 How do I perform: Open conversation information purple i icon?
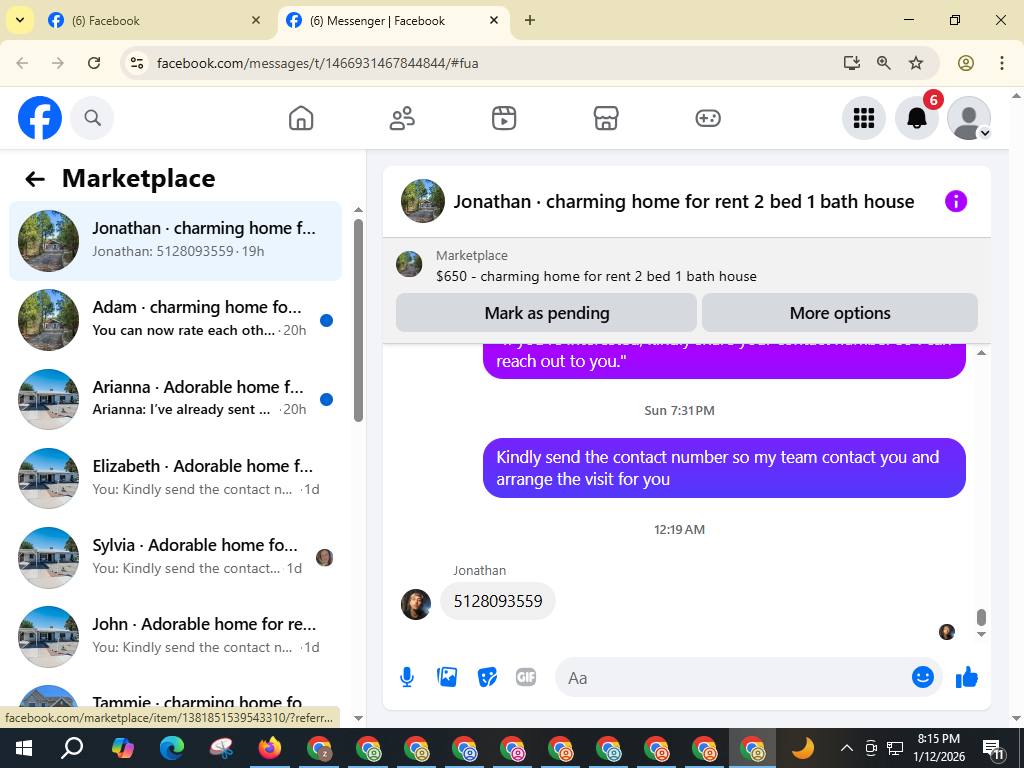point(955,202)
